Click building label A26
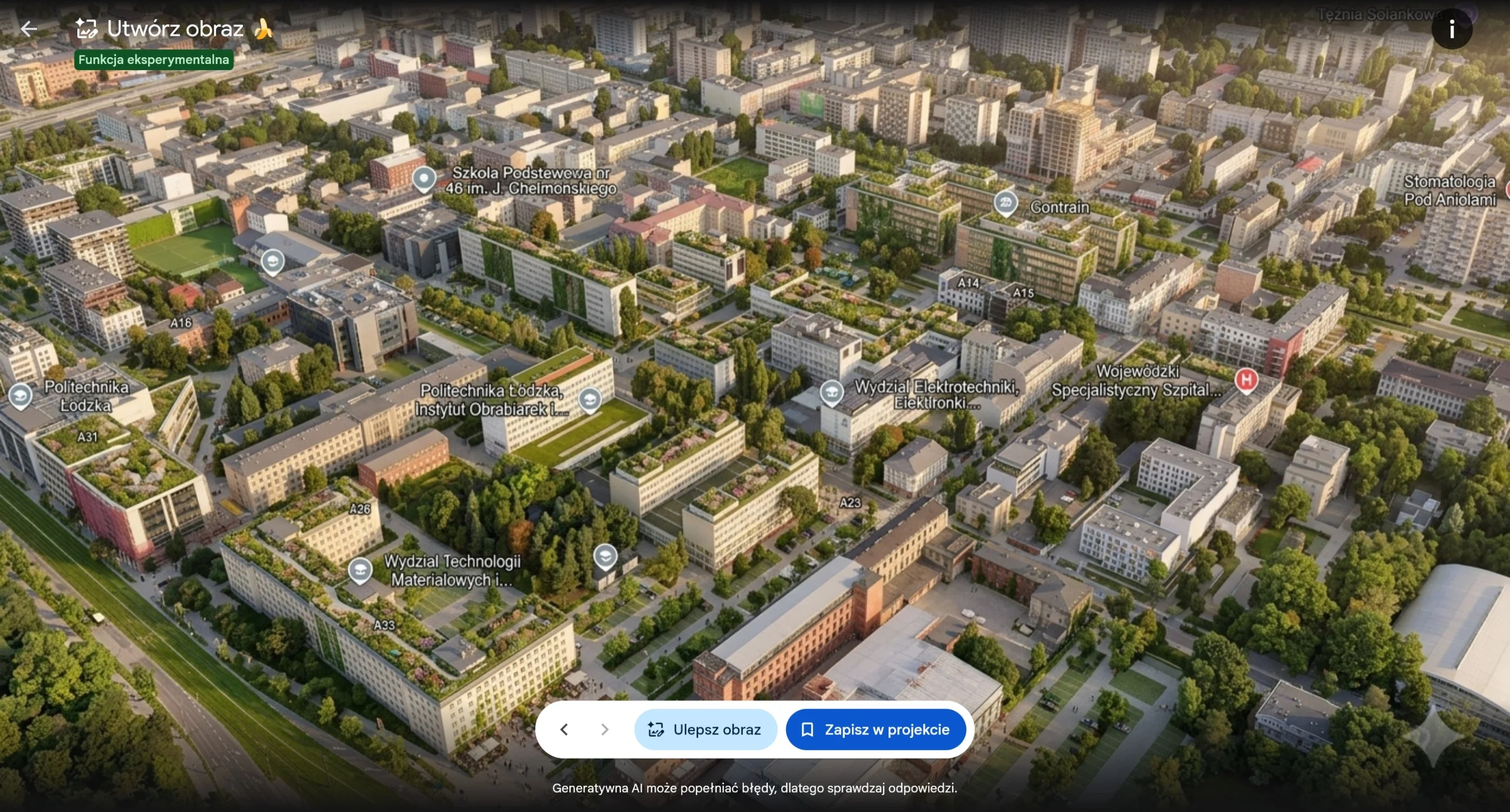1510x812 pixels. (x=360, y=509)
